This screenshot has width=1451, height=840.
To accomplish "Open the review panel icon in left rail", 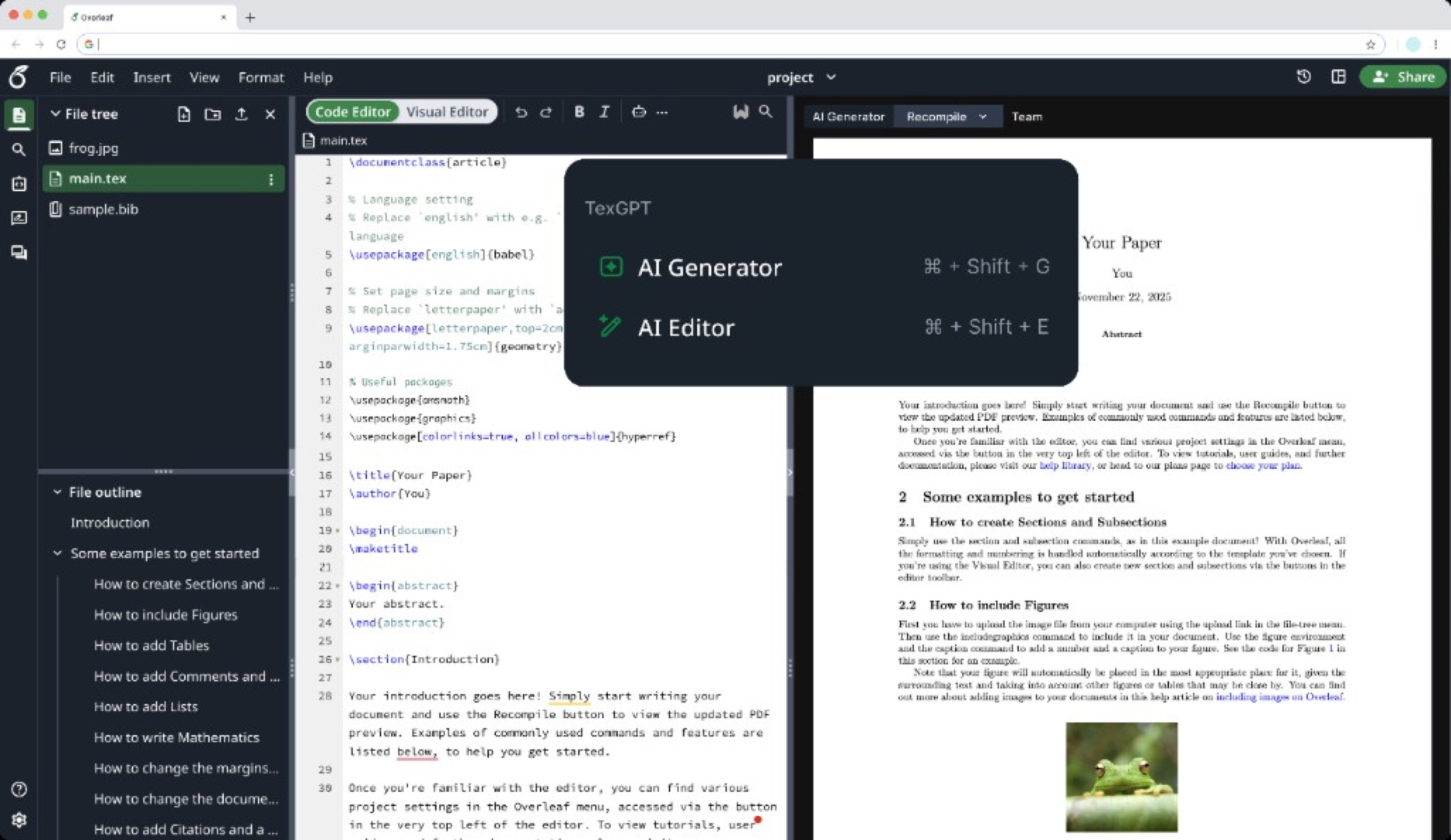I will [x=18, y=217].
